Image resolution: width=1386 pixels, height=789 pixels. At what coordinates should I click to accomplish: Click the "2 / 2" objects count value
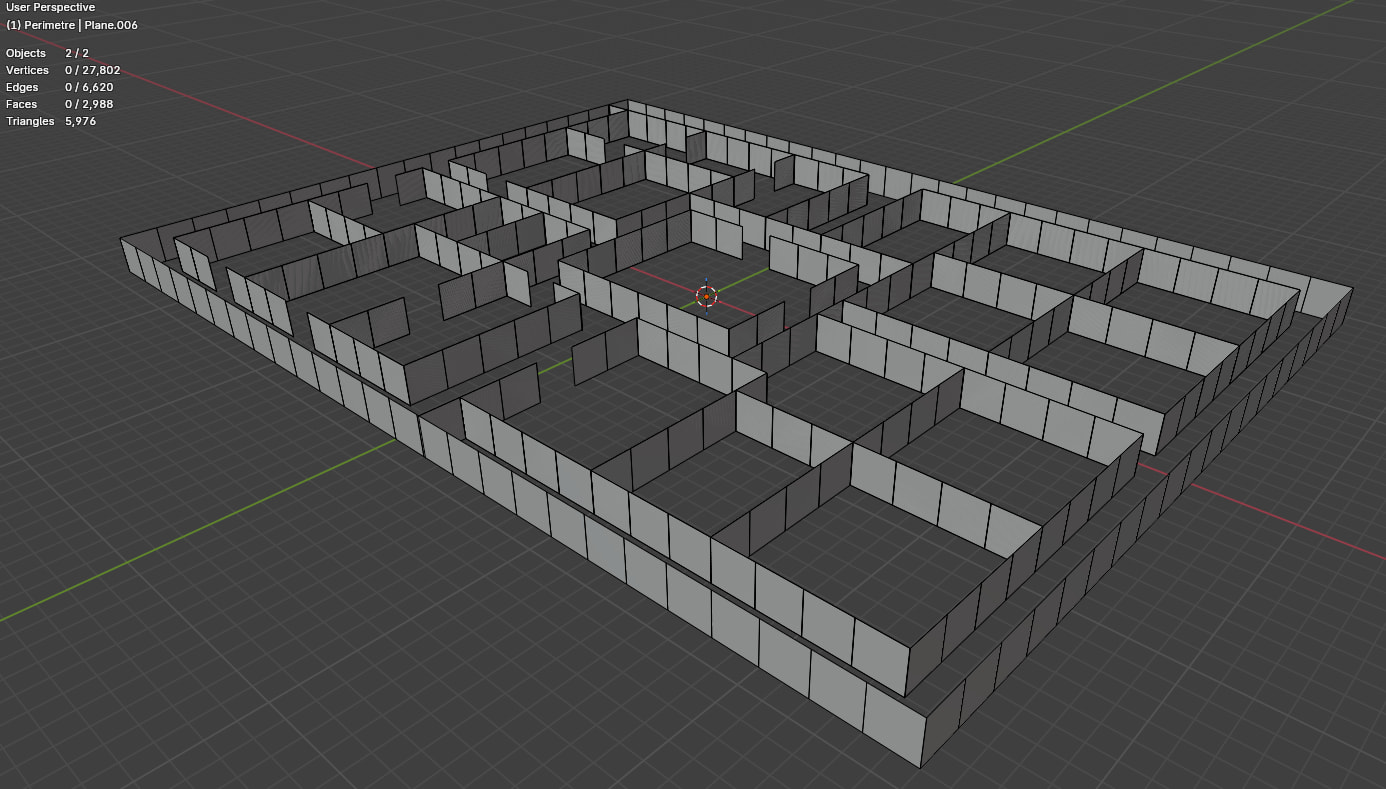[77, 53]
